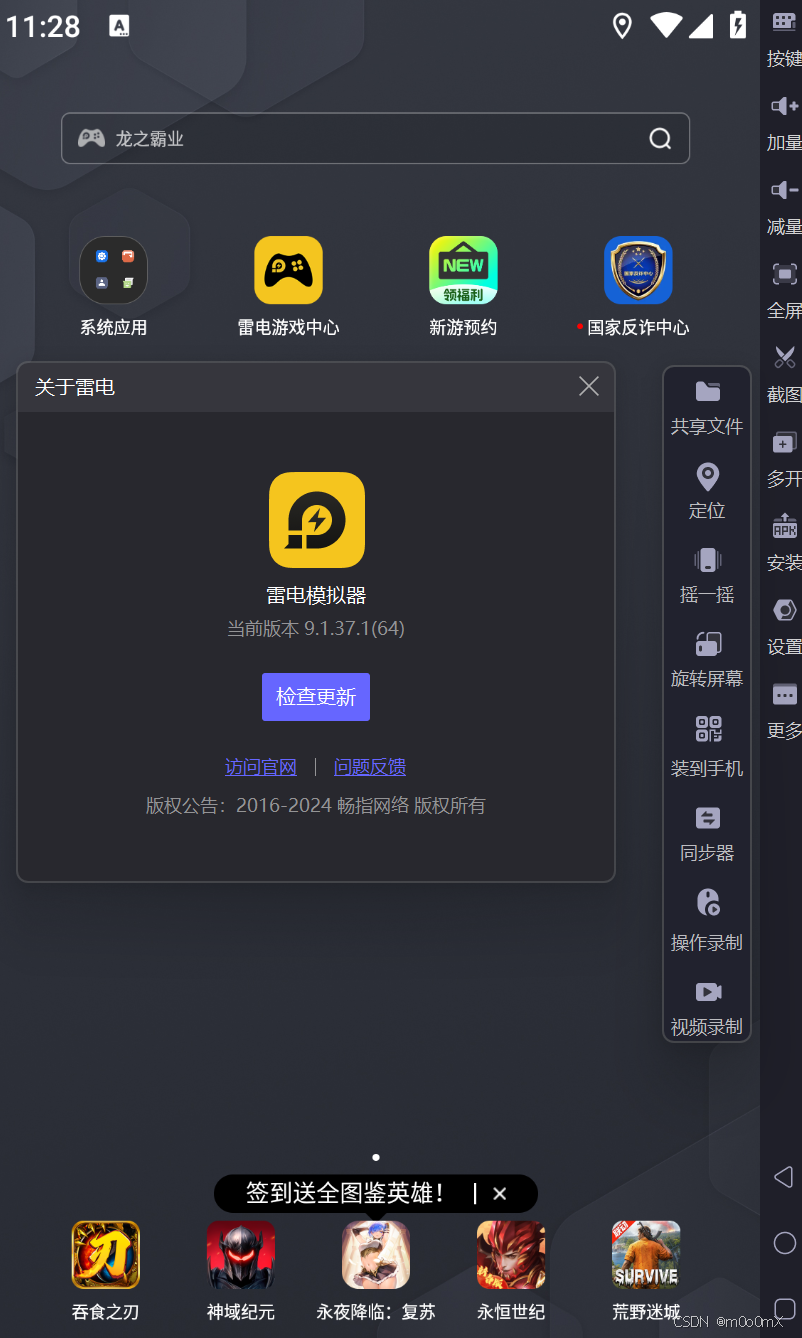Click 加量 volume up
802x1338 pixels.
tap(785, 123)
